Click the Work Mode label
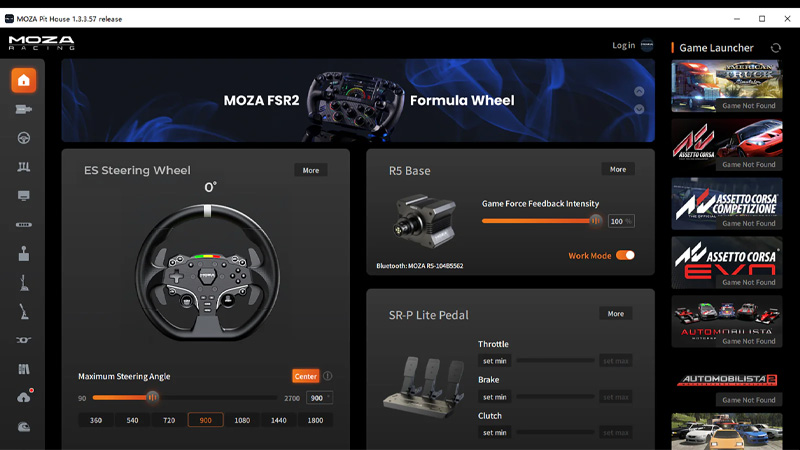 [590, 256]
